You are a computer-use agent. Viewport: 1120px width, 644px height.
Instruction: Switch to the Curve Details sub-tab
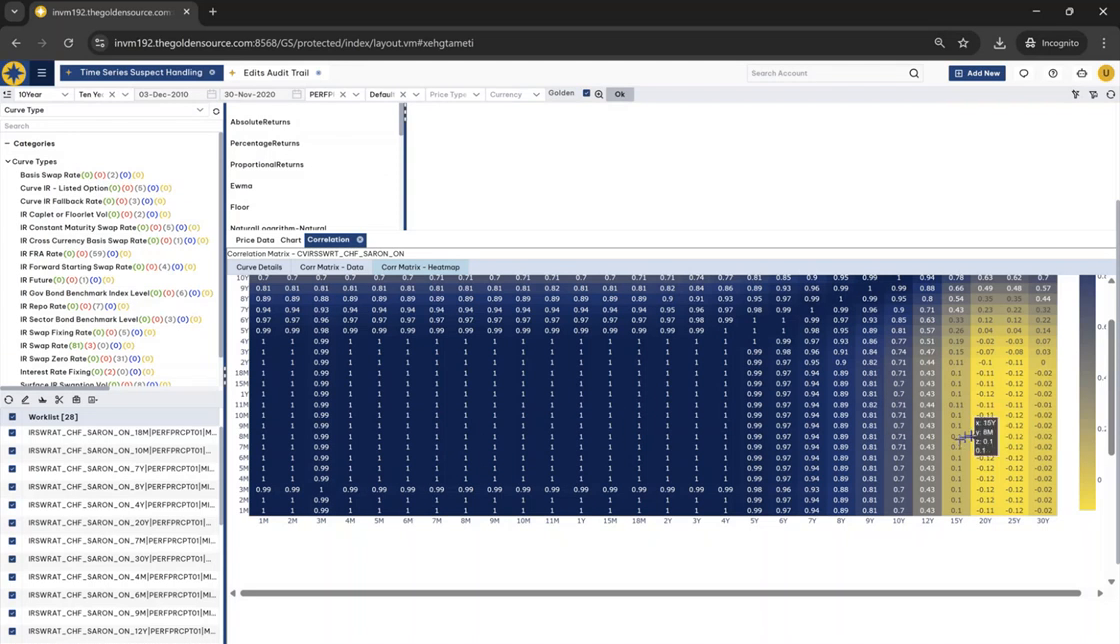[259, 267]
